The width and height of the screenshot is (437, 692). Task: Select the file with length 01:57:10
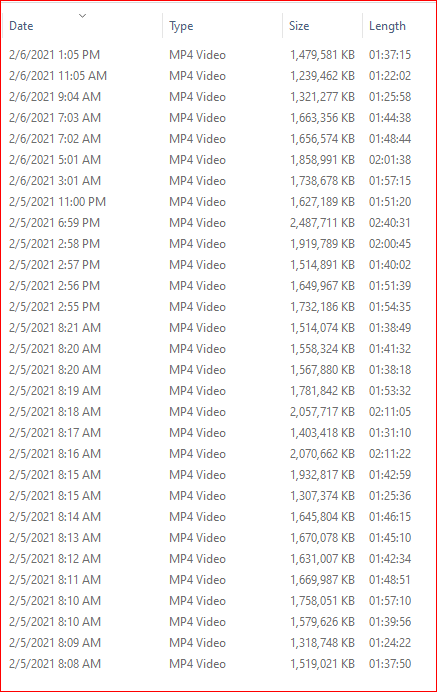point(218,601)
